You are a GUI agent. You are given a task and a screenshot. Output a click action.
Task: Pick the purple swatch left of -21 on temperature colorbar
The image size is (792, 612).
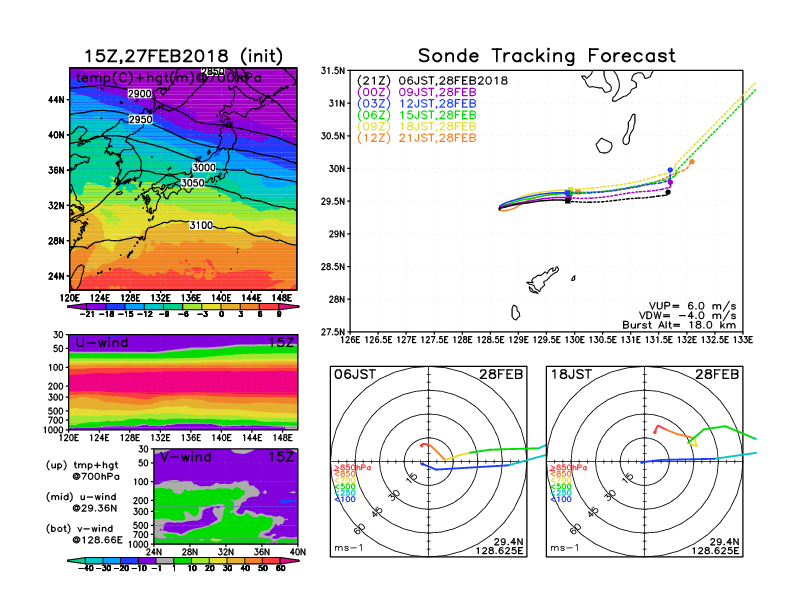pyautogui.click(x=75, y=307)
